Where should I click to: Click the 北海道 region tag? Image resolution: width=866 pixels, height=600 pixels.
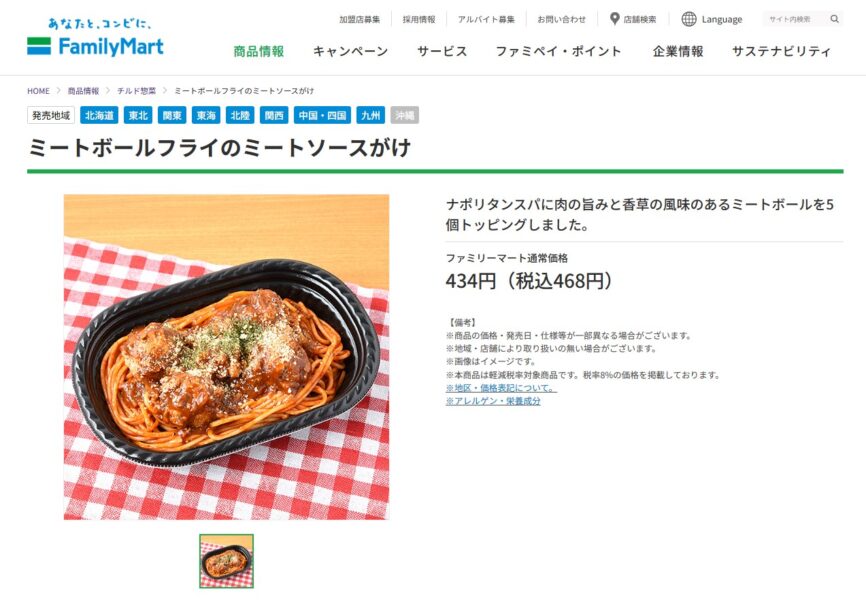click(x=99, y=115)
